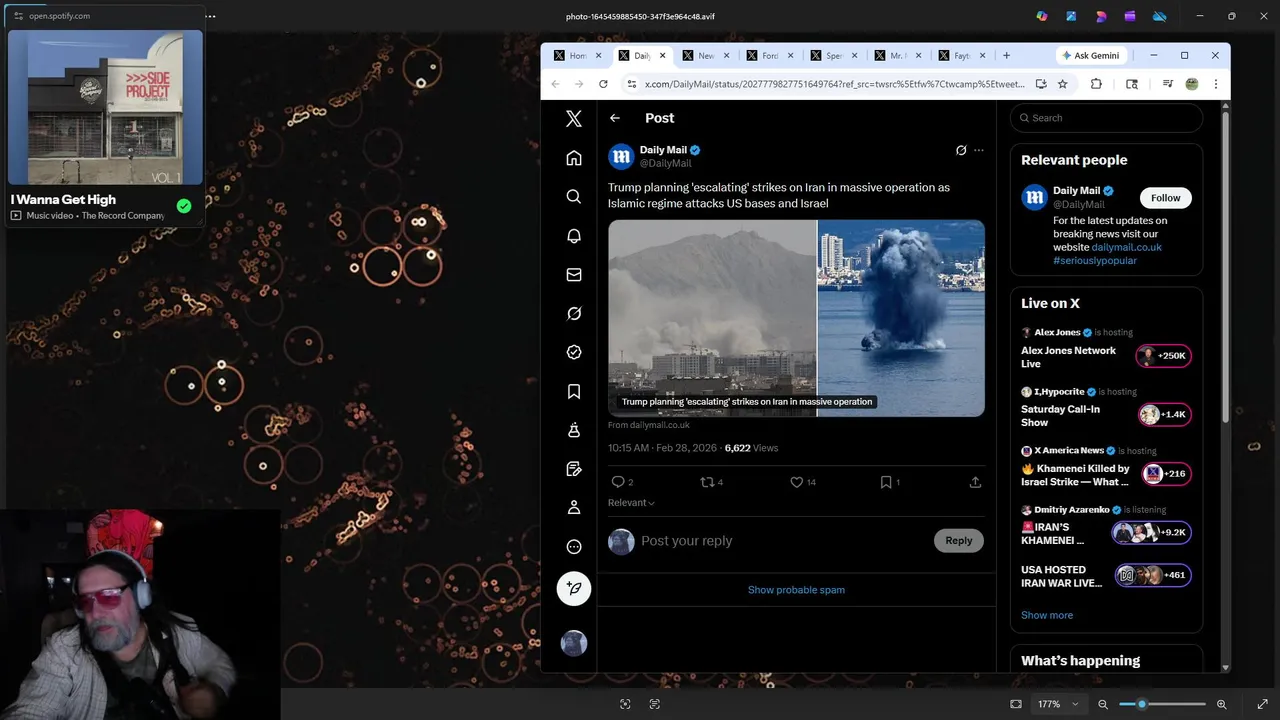This screenshot has width=1280, height=720.
Task: Switch to the Ford X tab
Action: [x=769, y=56]
